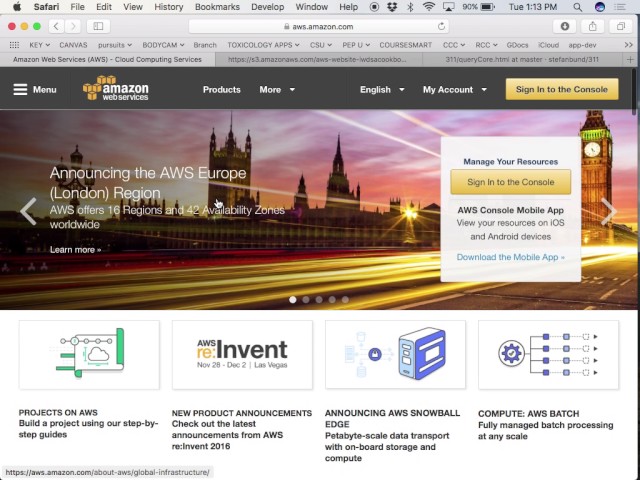Click the Bluetooth menu bar icon

[x=411, y=7]
